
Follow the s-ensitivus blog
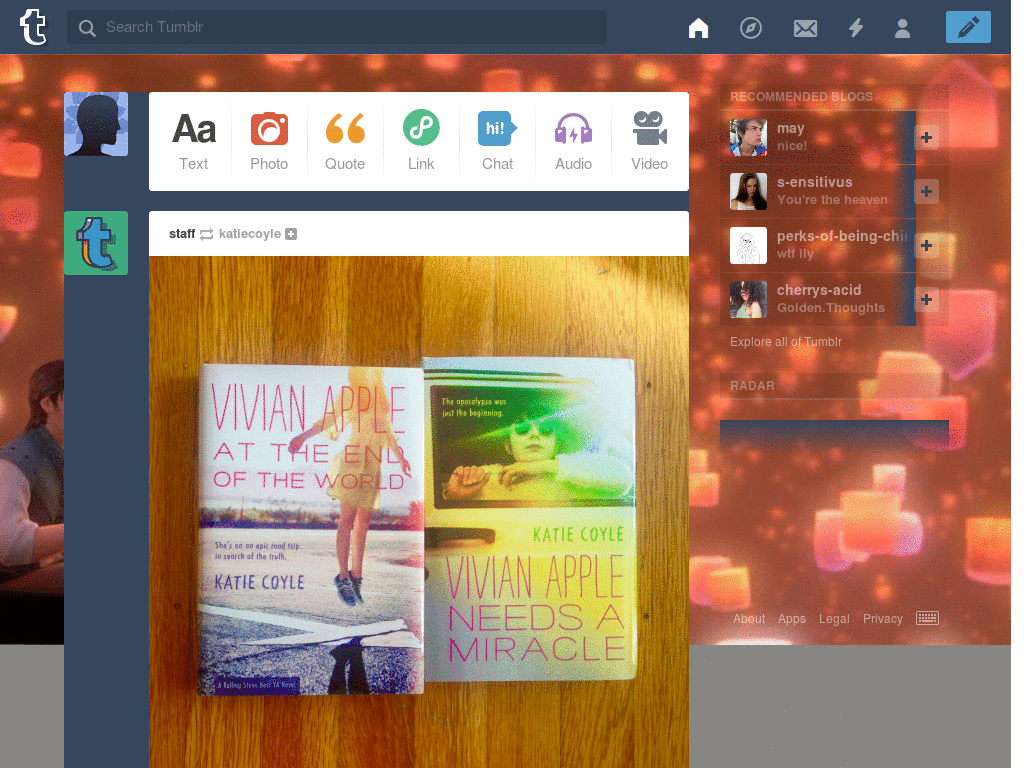[x=926, y=191]
